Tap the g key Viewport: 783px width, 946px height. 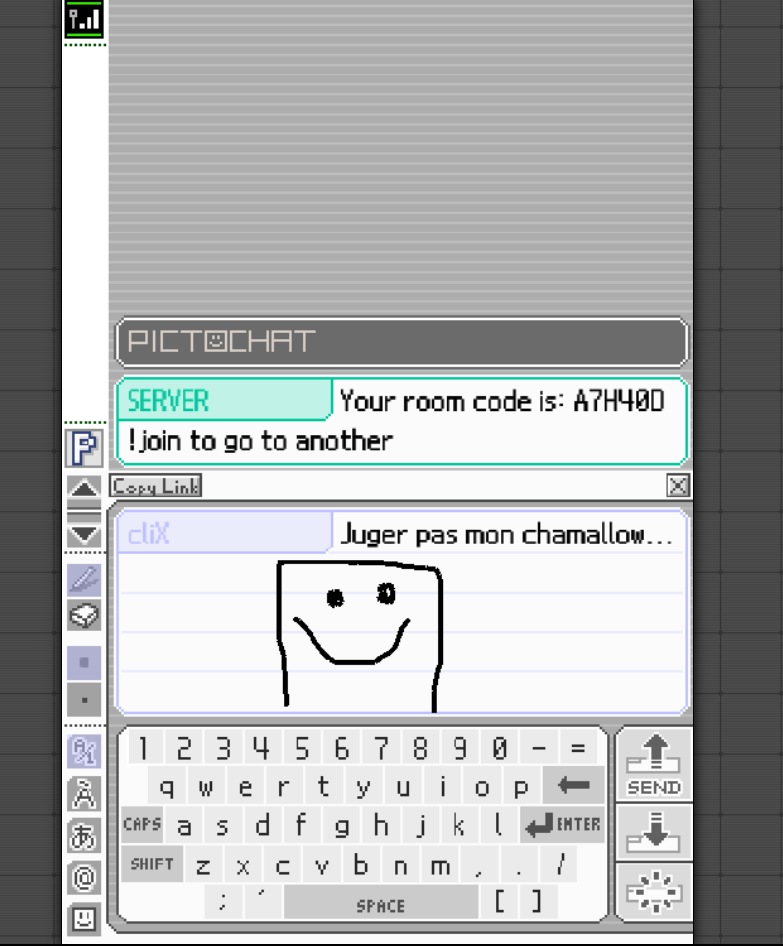[341, 825]
